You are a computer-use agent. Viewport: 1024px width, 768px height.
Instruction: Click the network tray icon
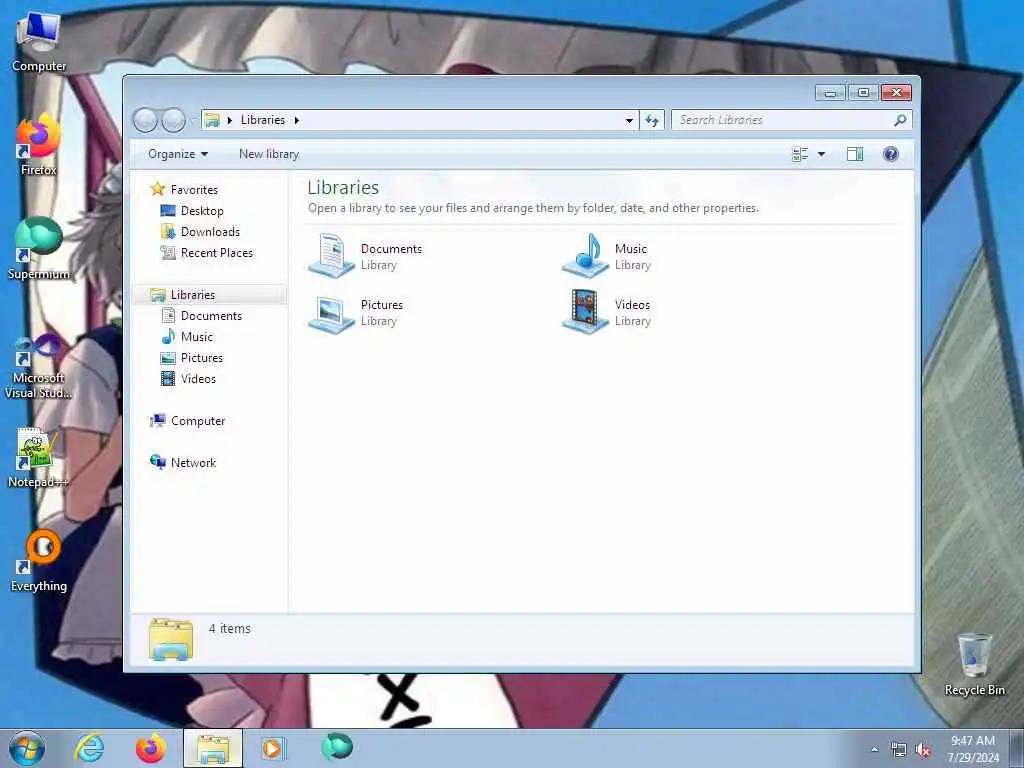(899, 750)
